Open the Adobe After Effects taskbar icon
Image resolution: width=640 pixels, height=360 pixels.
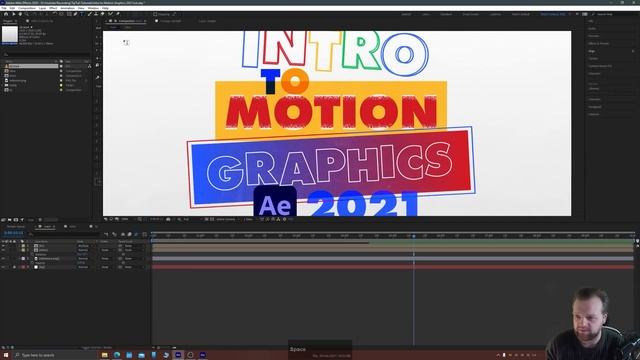click(178, 355)
